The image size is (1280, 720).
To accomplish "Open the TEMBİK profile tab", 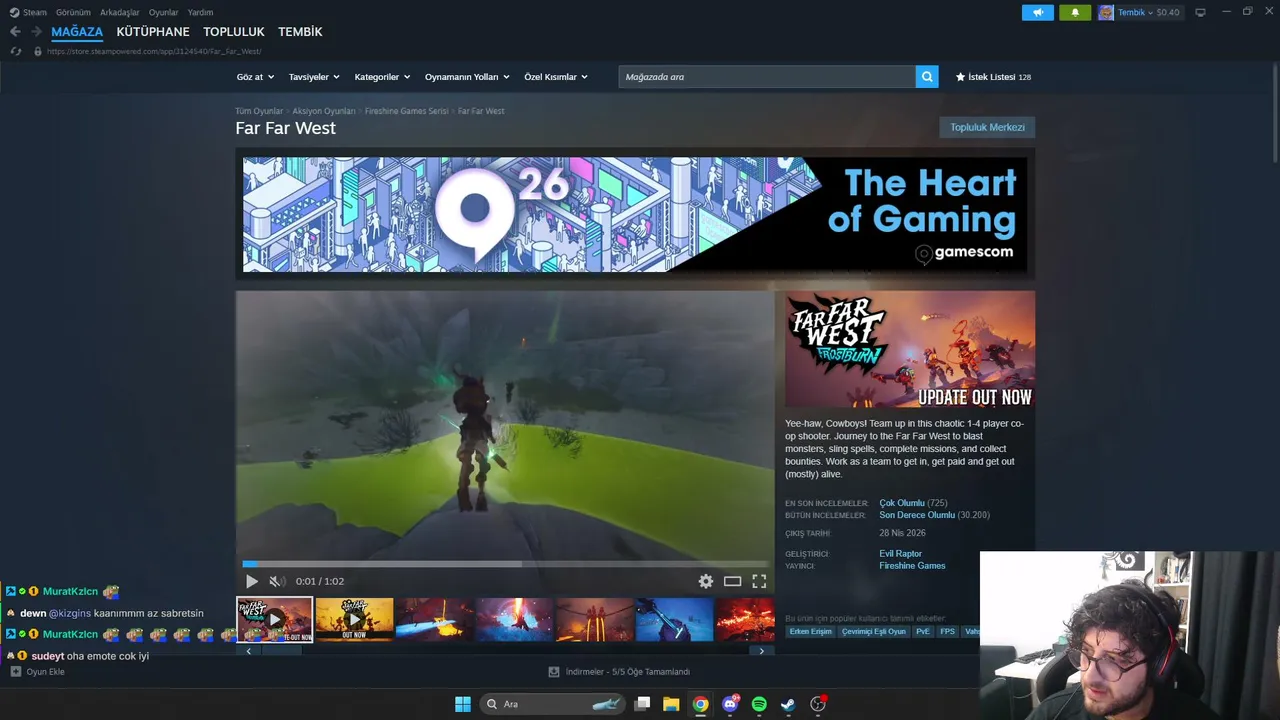I will [300, 32].
